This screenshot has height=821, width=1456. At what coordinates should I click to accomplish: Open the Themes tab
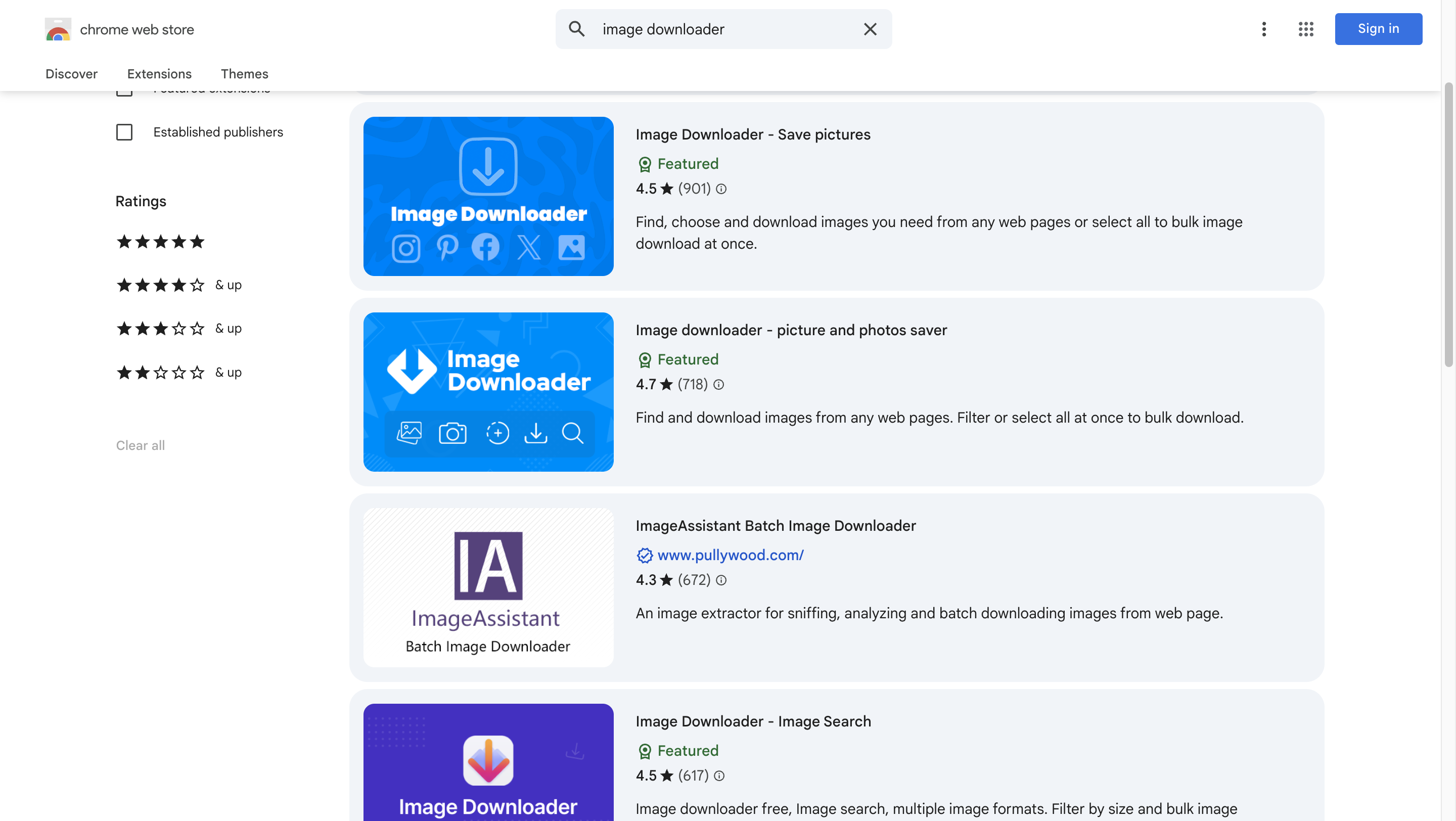click(244, 74)
